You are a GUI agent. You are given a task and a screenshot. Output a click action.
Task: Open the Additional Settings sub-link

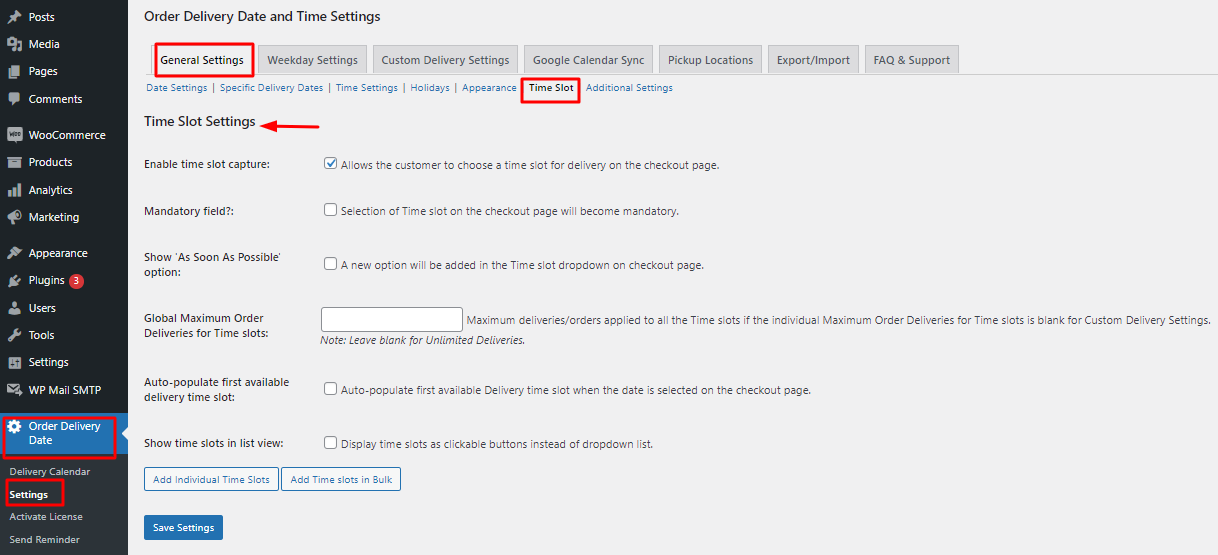tap(629, 88)
